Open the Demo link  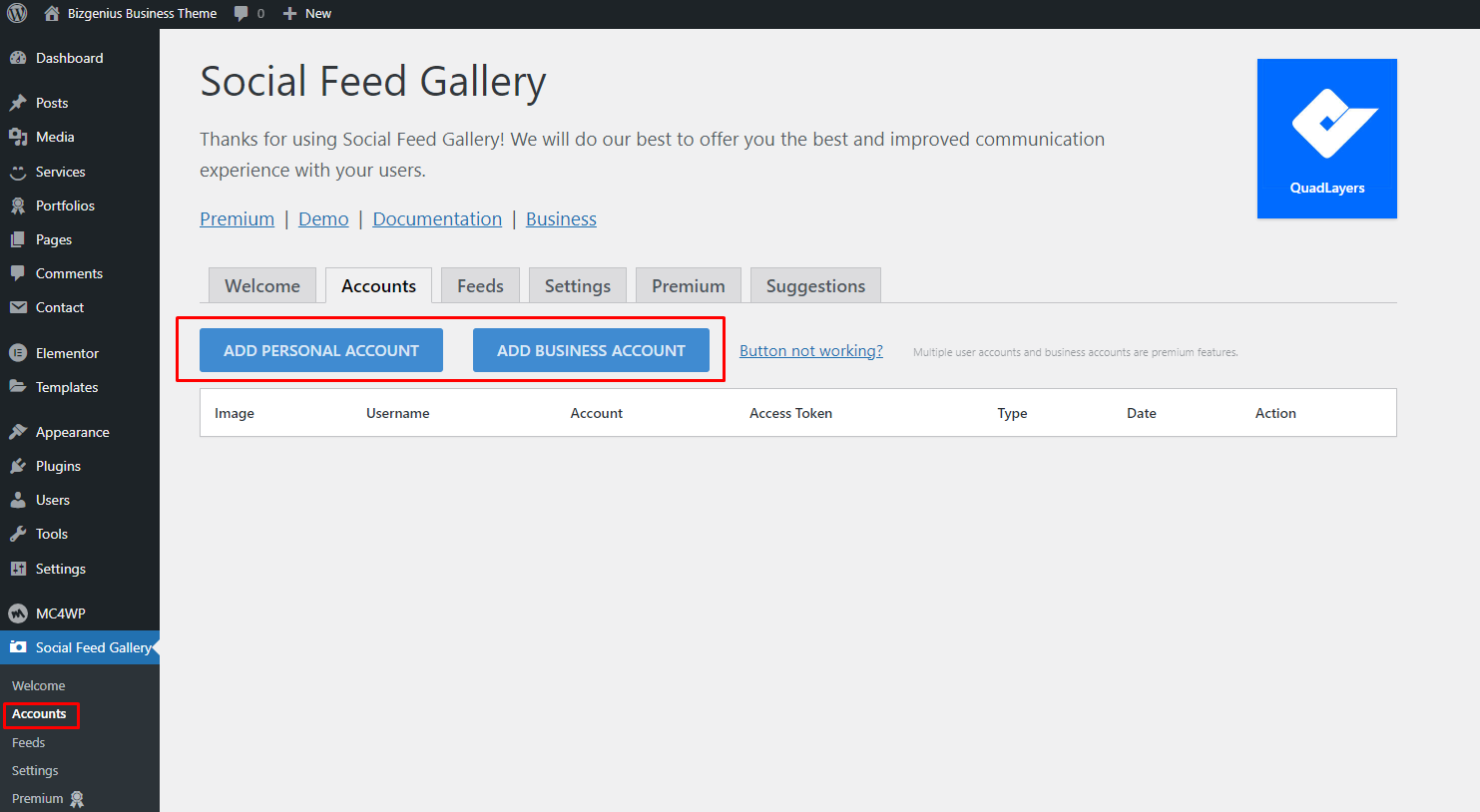click(323, 219)
